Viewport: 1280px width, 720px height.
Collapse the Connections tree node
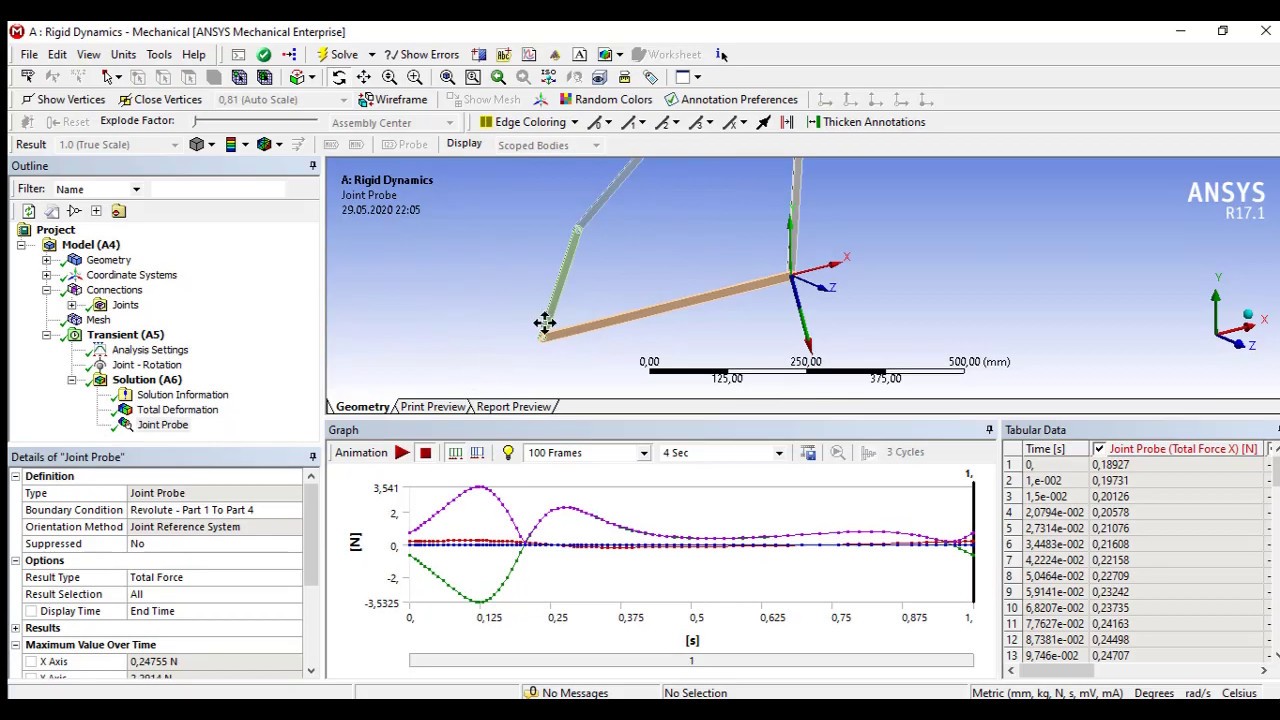click(x=46, y=290)
